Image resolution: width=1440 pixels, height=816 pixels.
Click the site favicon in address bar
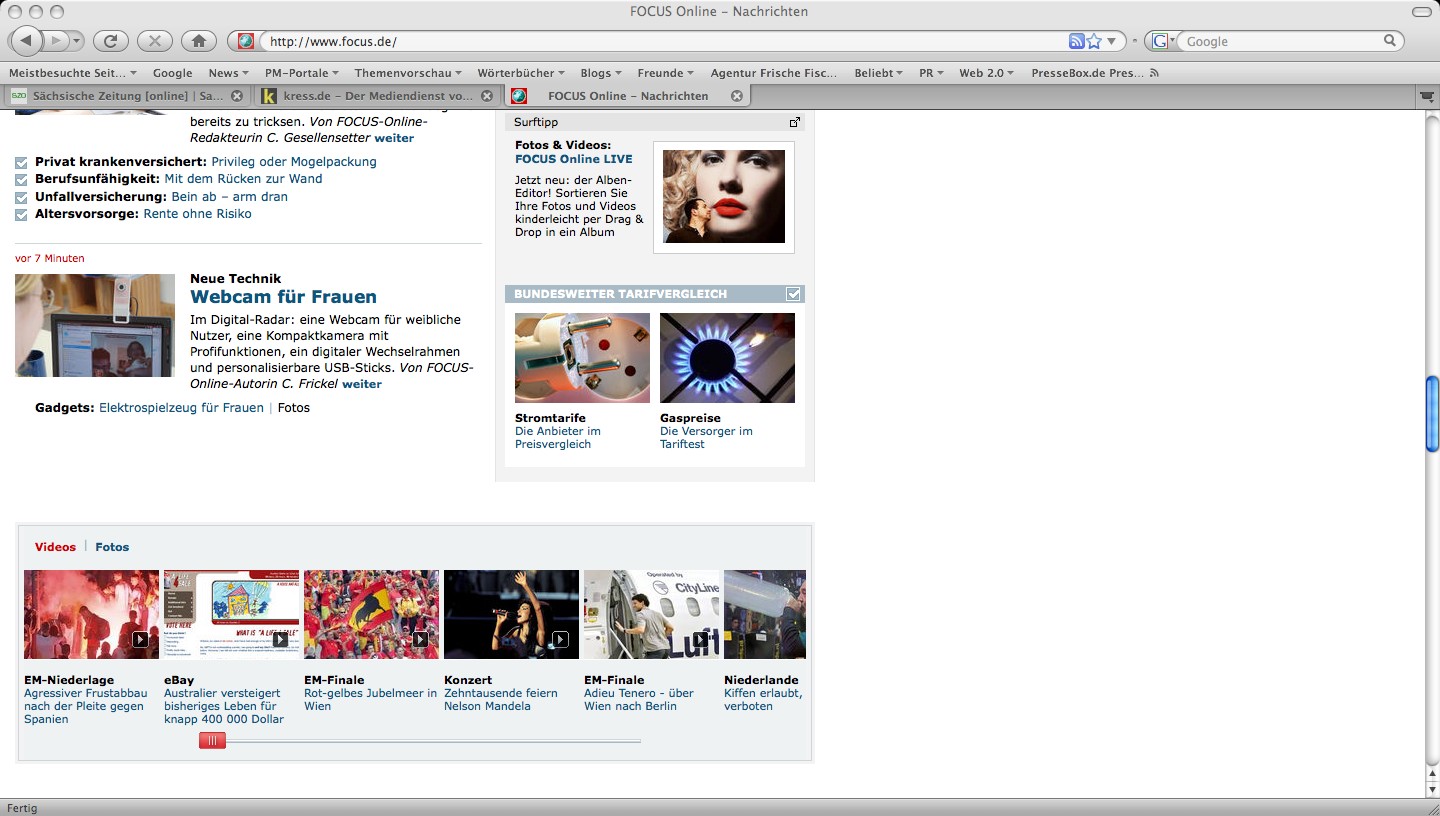(246, 41)
